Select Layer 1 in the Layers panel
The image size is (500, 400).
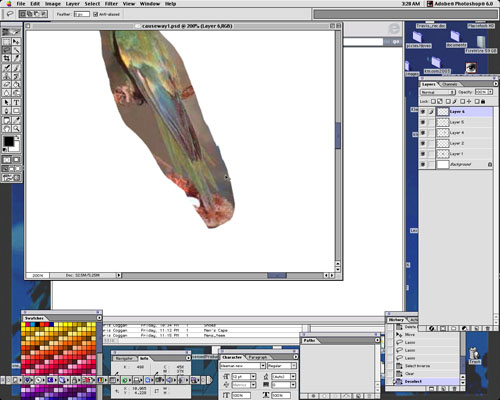pyautogui.click(x=465, y=154)
